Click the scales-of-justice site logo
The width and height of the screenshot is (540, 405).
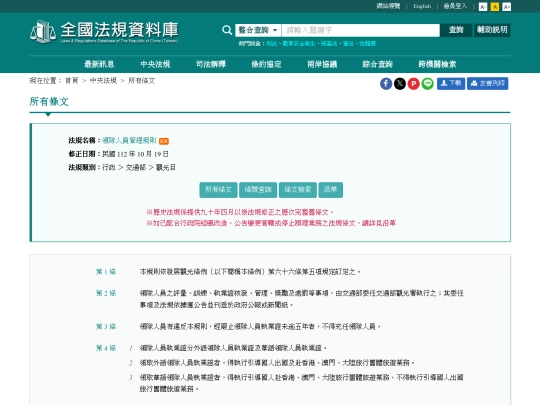[43, 31]
